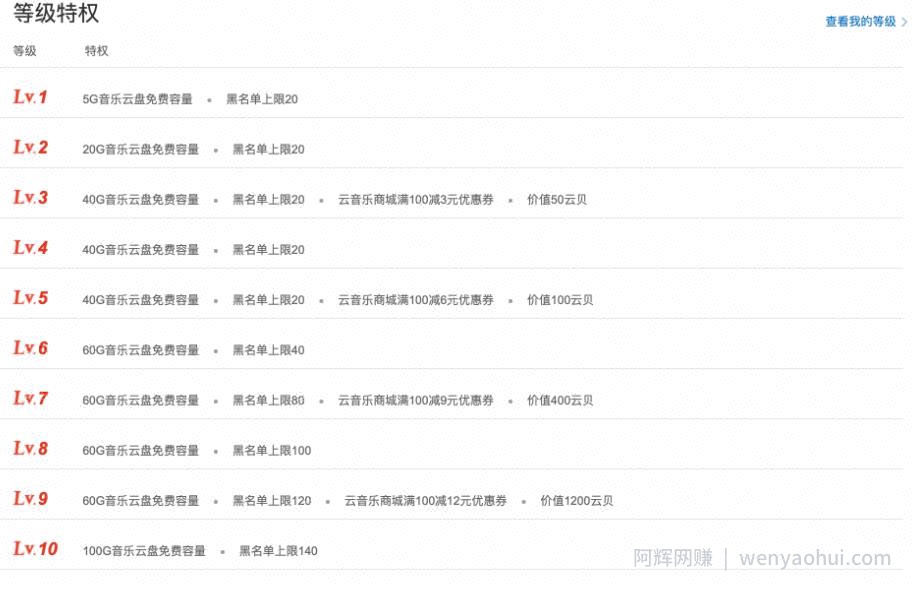Screen dimensions: 912x591
Task: Select the text 价值100云贝
Action: coord(560,300)
